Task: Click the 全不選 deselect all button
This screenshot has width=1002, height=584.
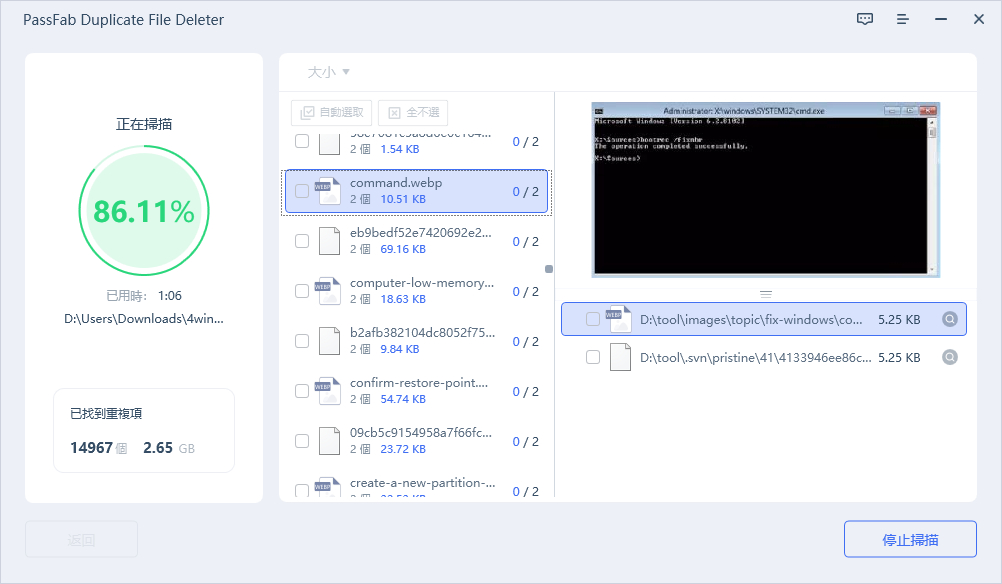Action: (413, 113)
